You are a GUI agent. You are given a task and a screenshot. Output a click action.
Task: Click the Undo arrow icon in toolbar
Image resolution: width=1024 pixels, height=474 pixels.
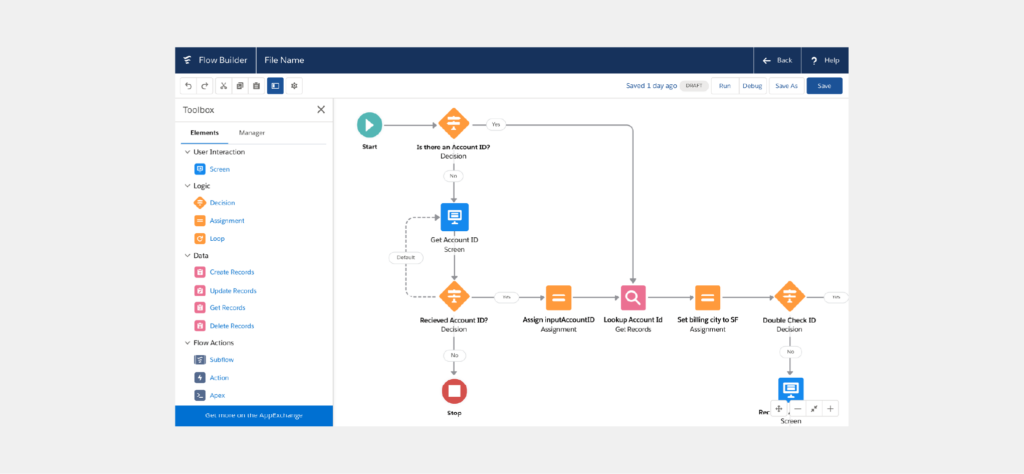[x=188, y=86]
